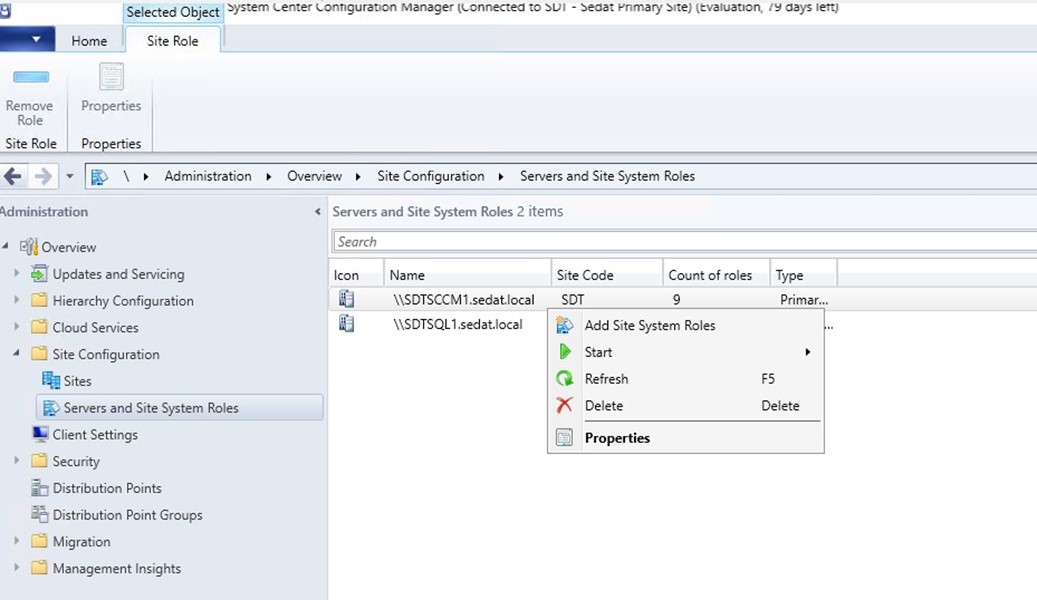Sort by the Name column header
This screenshot has height=600, width=1037.
pyautogui.click(x=468, y=275)
